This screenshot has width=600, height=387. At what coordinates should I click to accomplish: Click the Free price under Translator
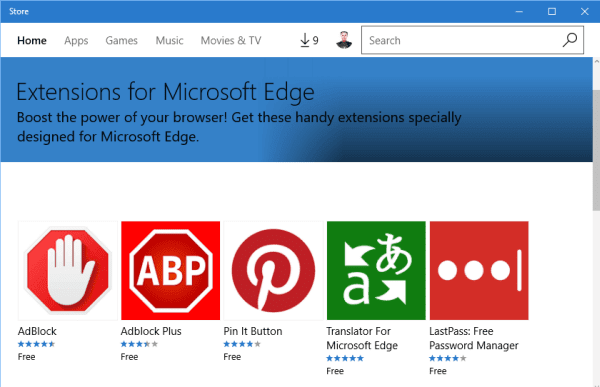click(335, 371)
